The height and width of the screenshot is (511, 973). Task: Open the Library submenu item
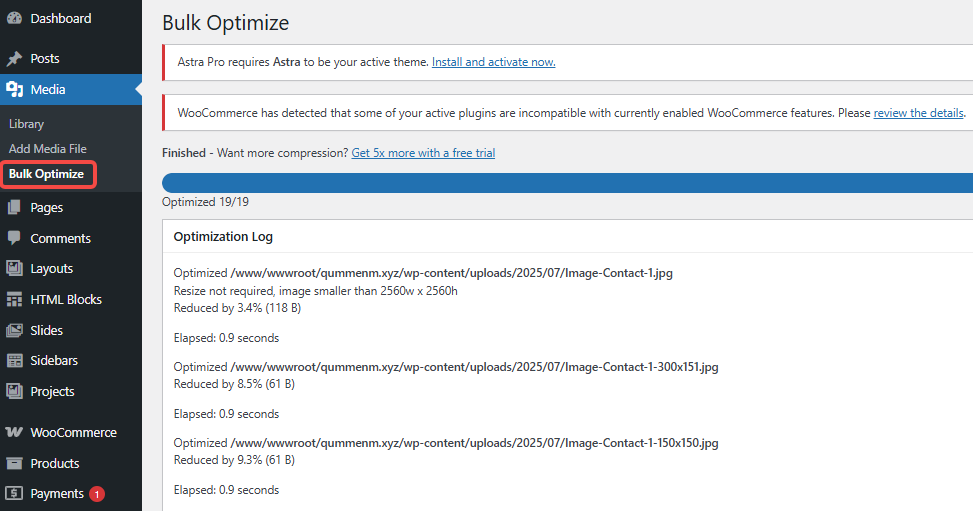[x=26, y=124]
